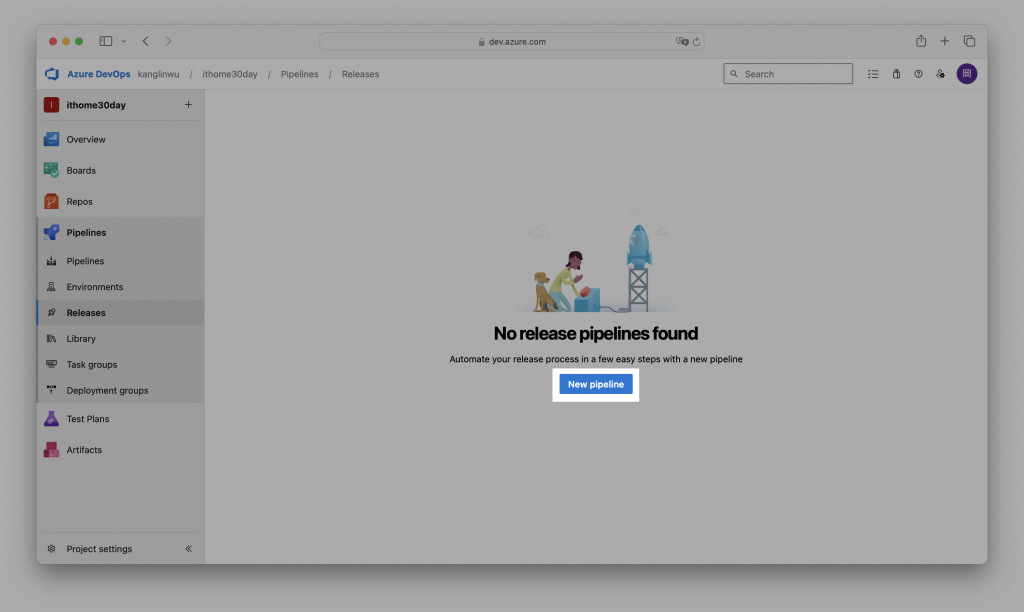
Task: Open the Marketplace shopping bag icon
Action: 897,74
